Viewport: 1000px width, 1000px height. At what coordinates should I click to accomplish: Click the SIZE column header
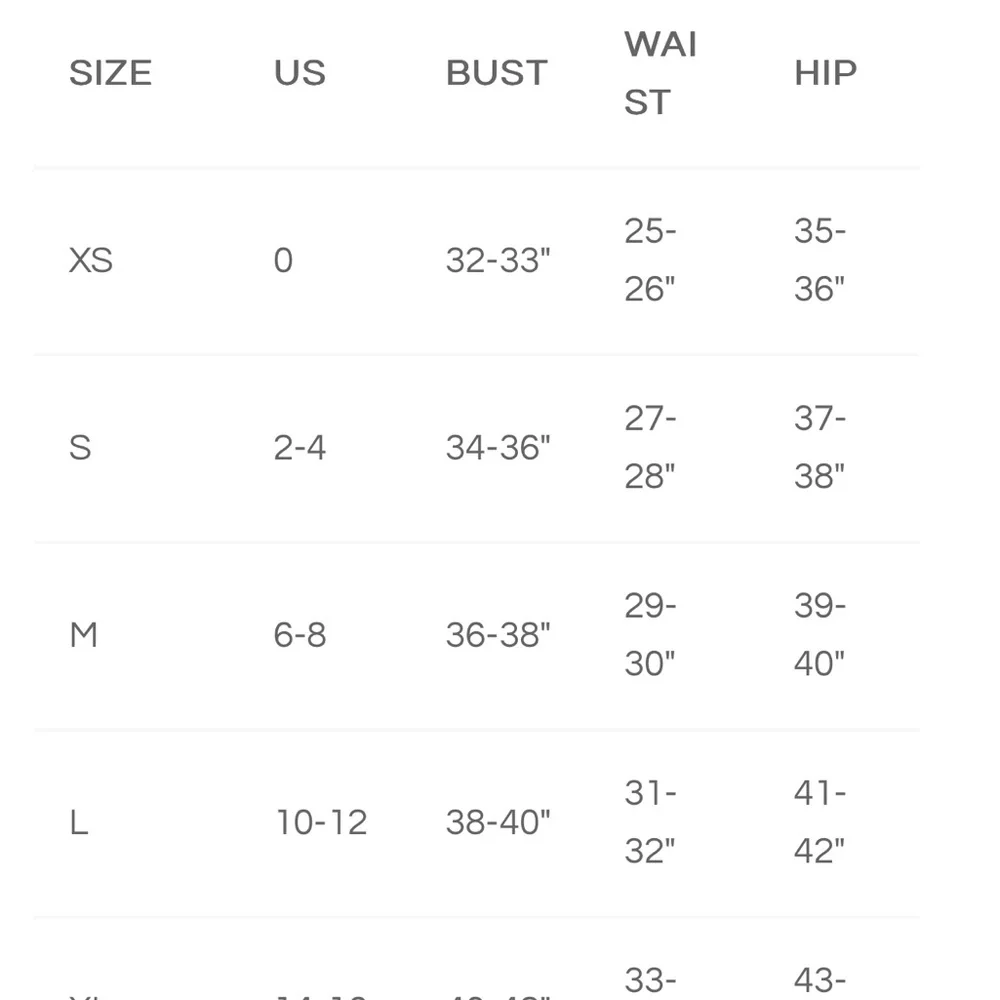click(110, 73)
